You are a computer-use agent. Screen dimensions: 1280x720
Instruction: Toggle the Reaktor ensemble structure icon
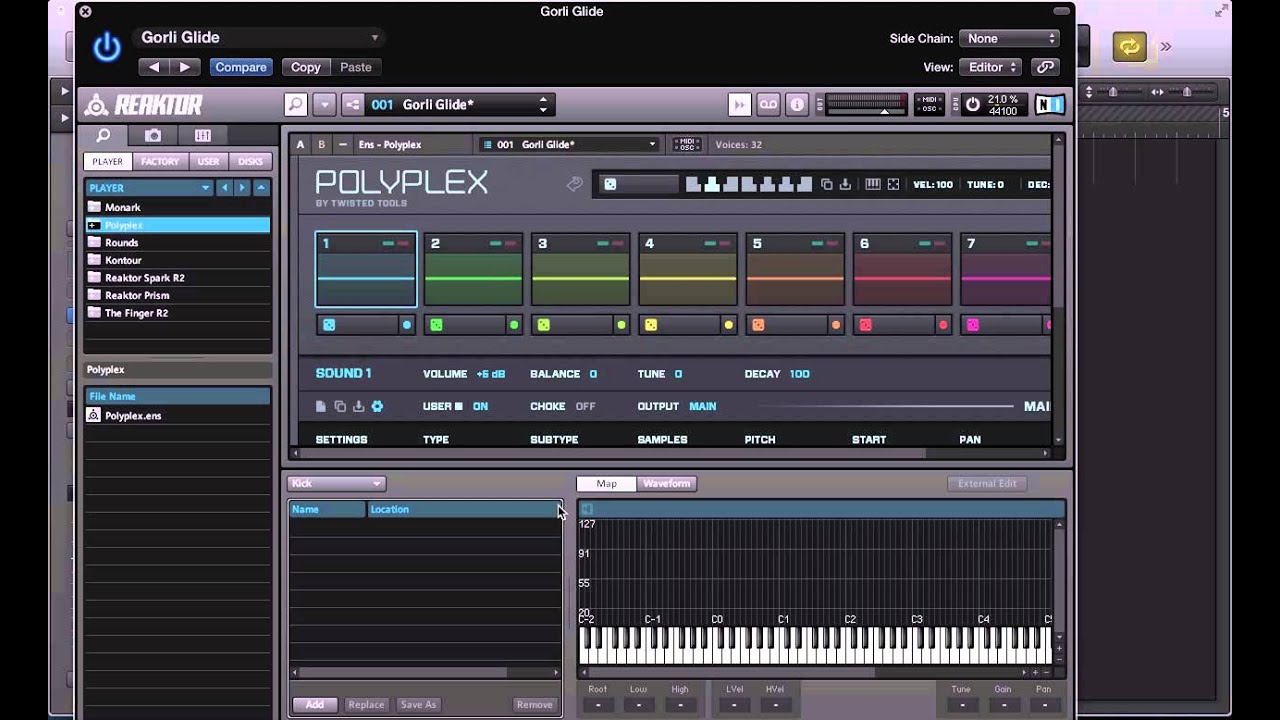pyautogui.click(x=352, y=104)
